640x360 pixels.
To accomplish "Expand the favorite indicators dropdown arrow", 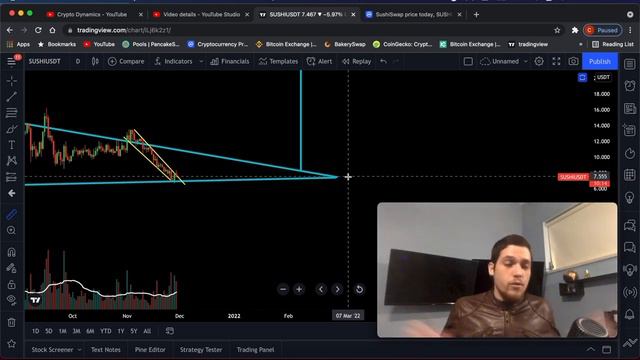I will click(x=201, y=61).
